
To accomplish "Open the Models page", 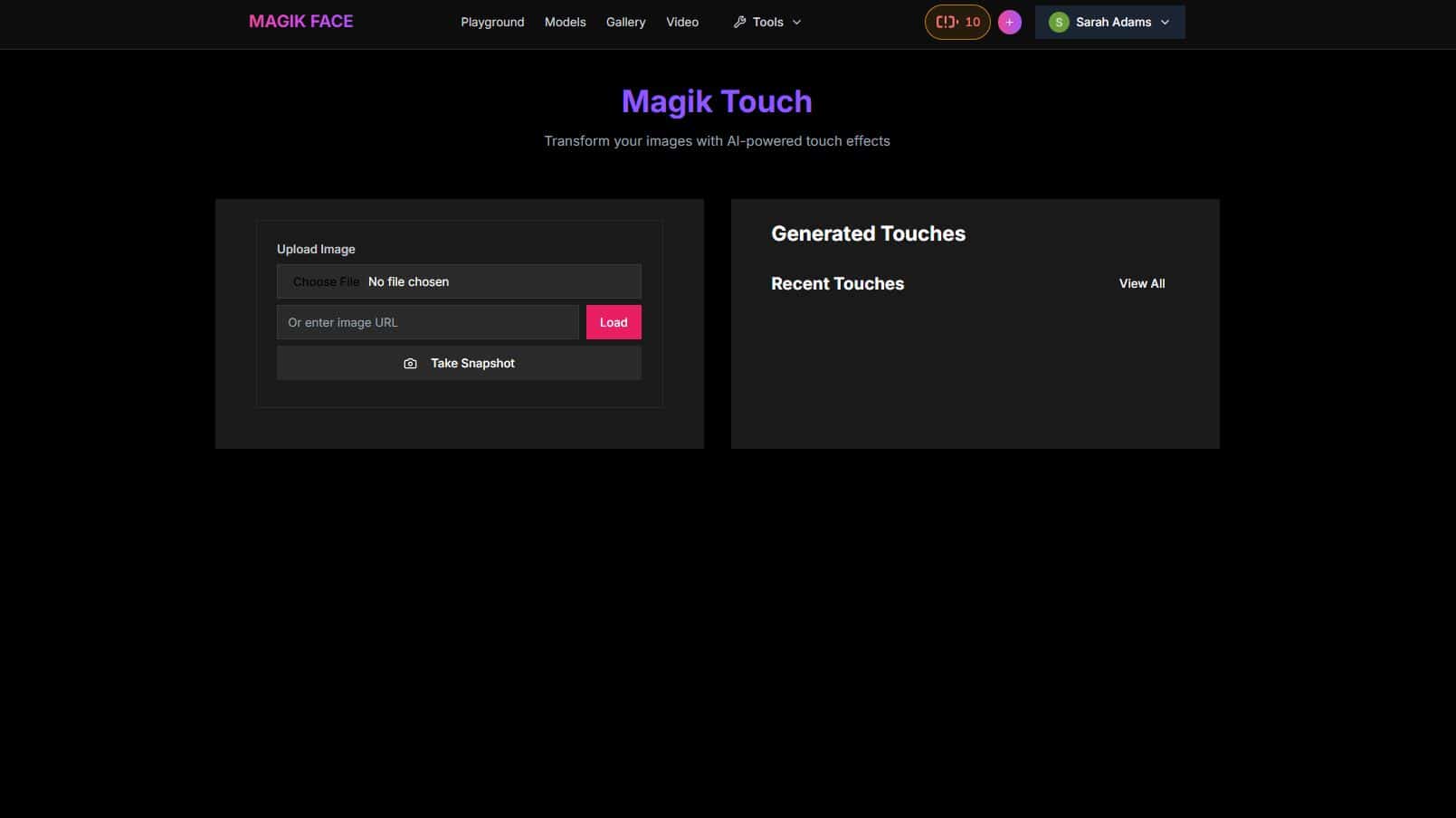I will pos(565,22).
